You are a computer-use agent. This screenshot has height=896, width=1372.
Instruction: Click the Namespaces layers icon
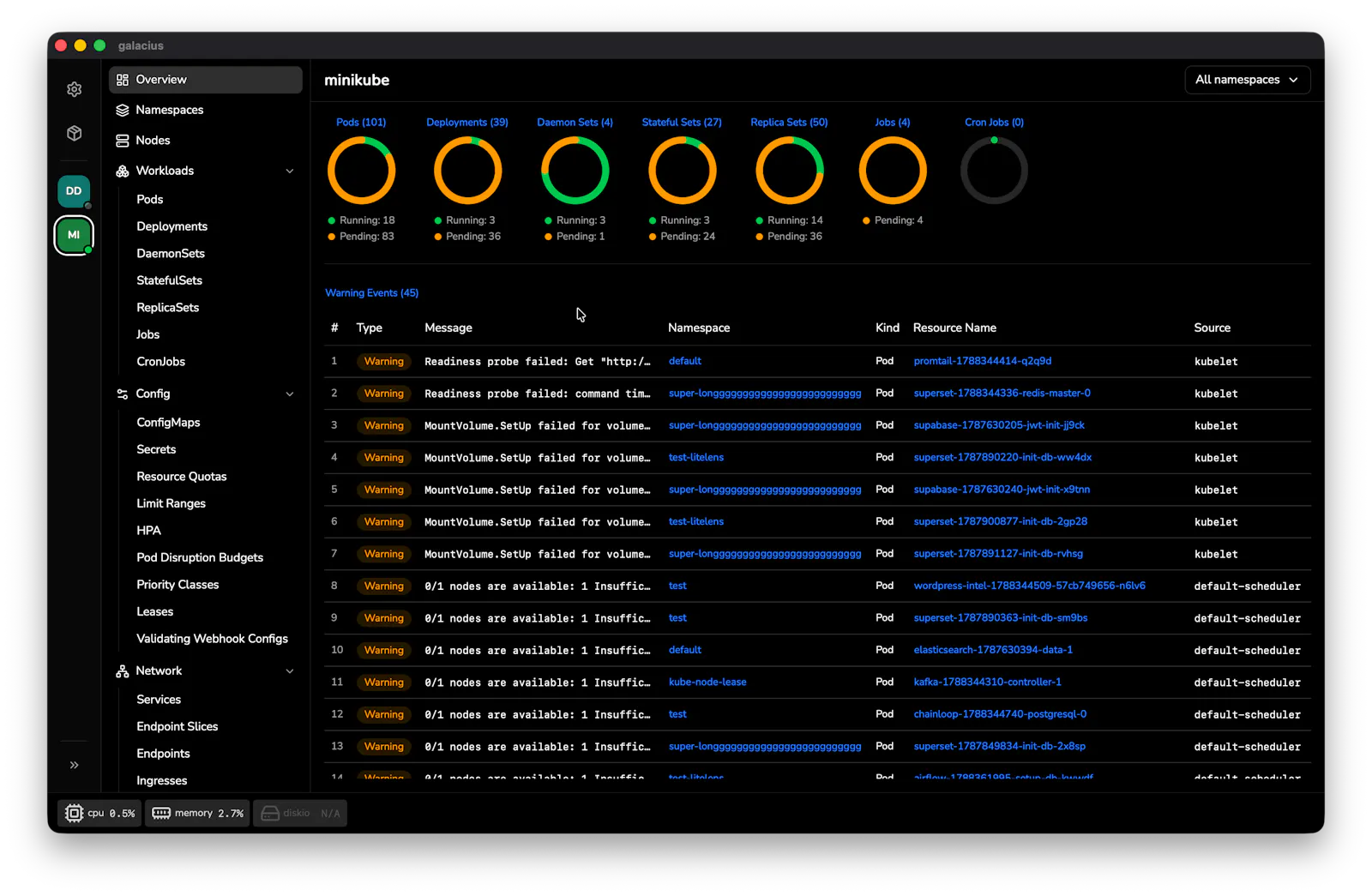(x=123, y=110)
